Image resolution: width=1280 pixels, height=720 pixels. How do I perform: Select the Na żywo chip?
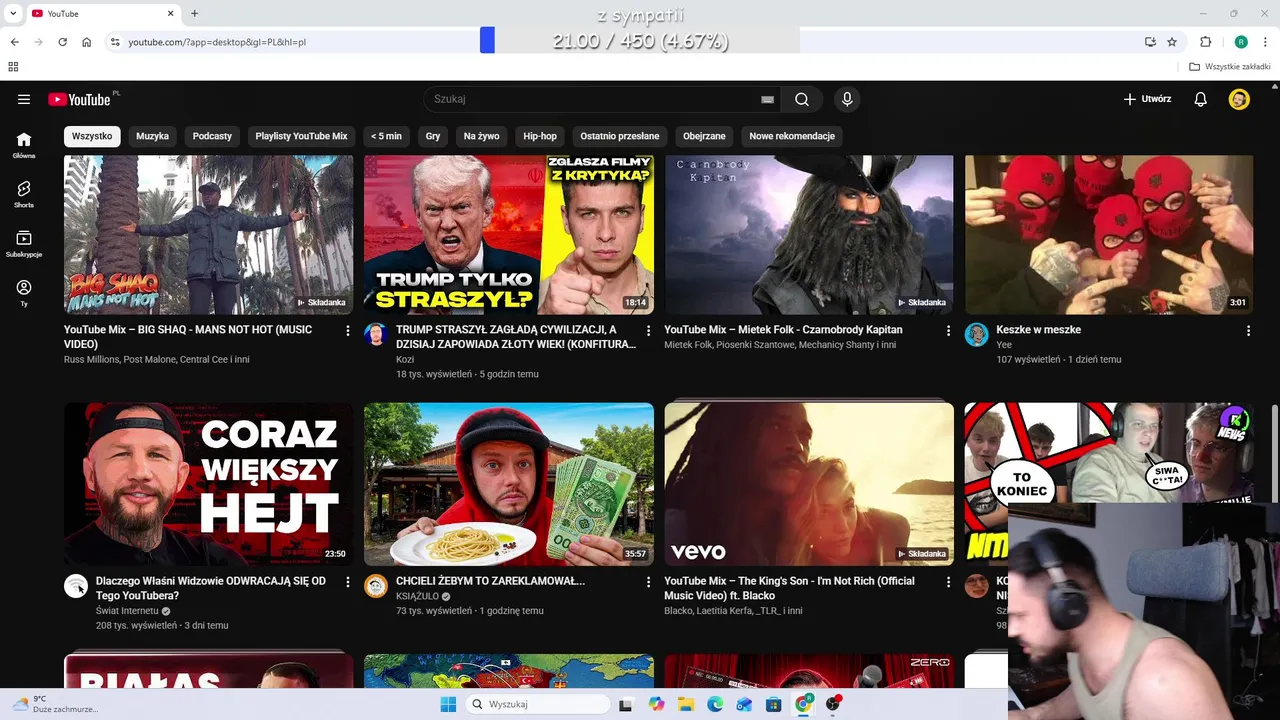pyautogui.click(x=481, y=136)
